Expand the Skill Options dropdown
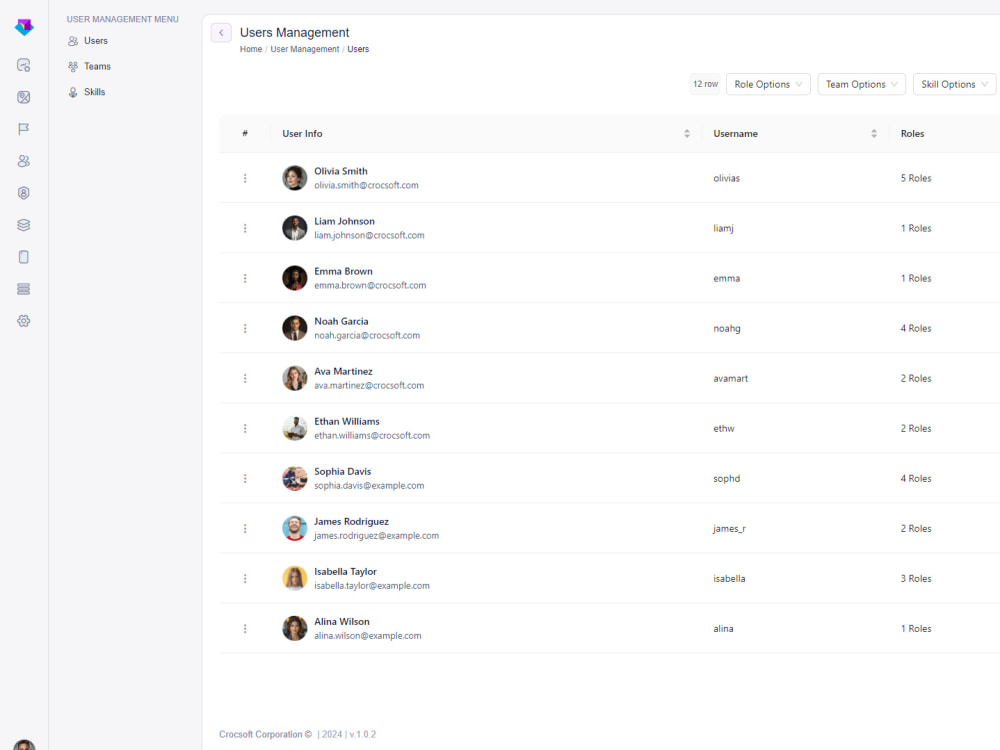This screenshot has width=1000, height=750. tap(954, 84)
